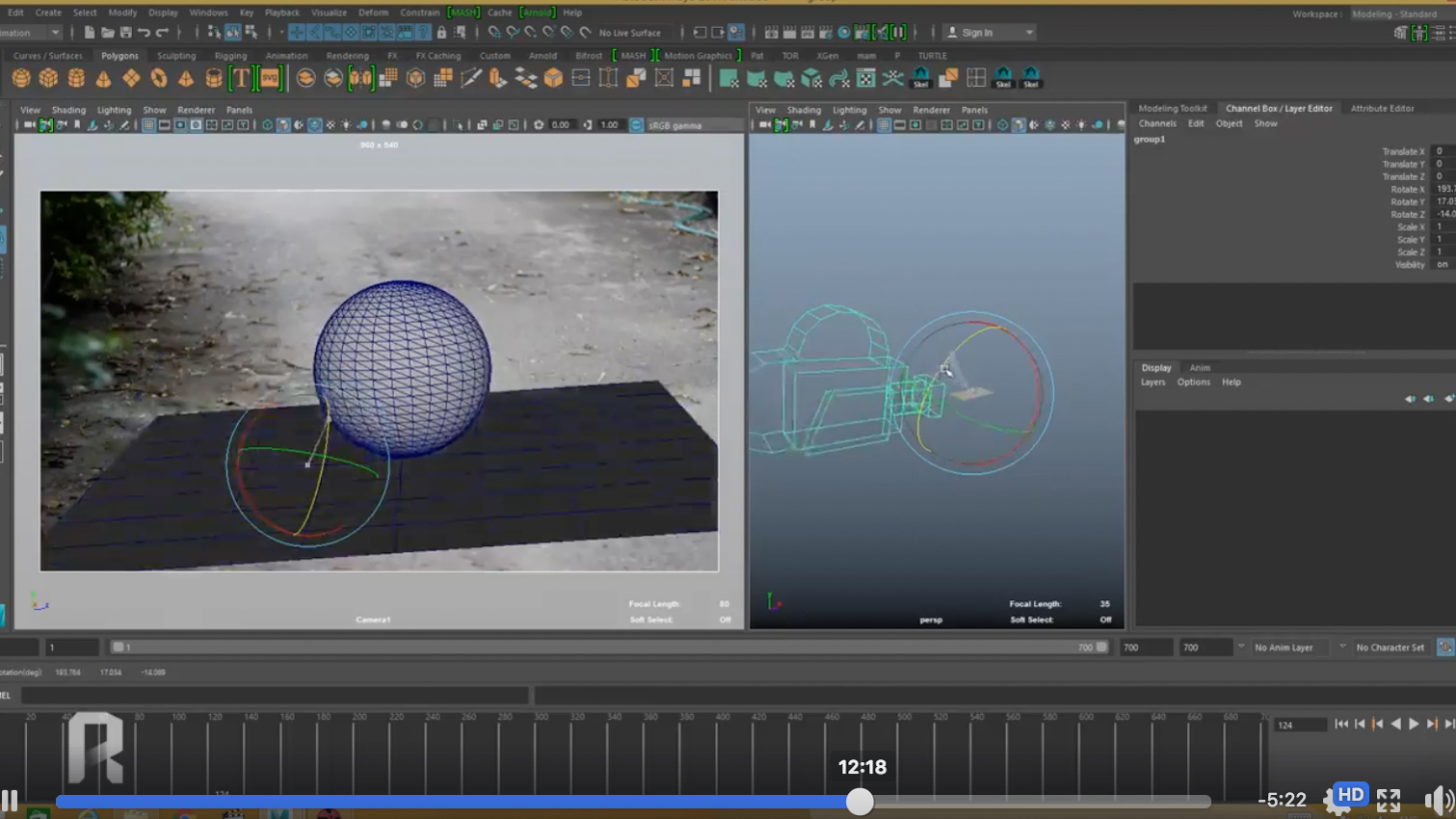Open the Channels menu in Channel Box
This screenshot has width=1456, height=819.
click(1156, 123)
